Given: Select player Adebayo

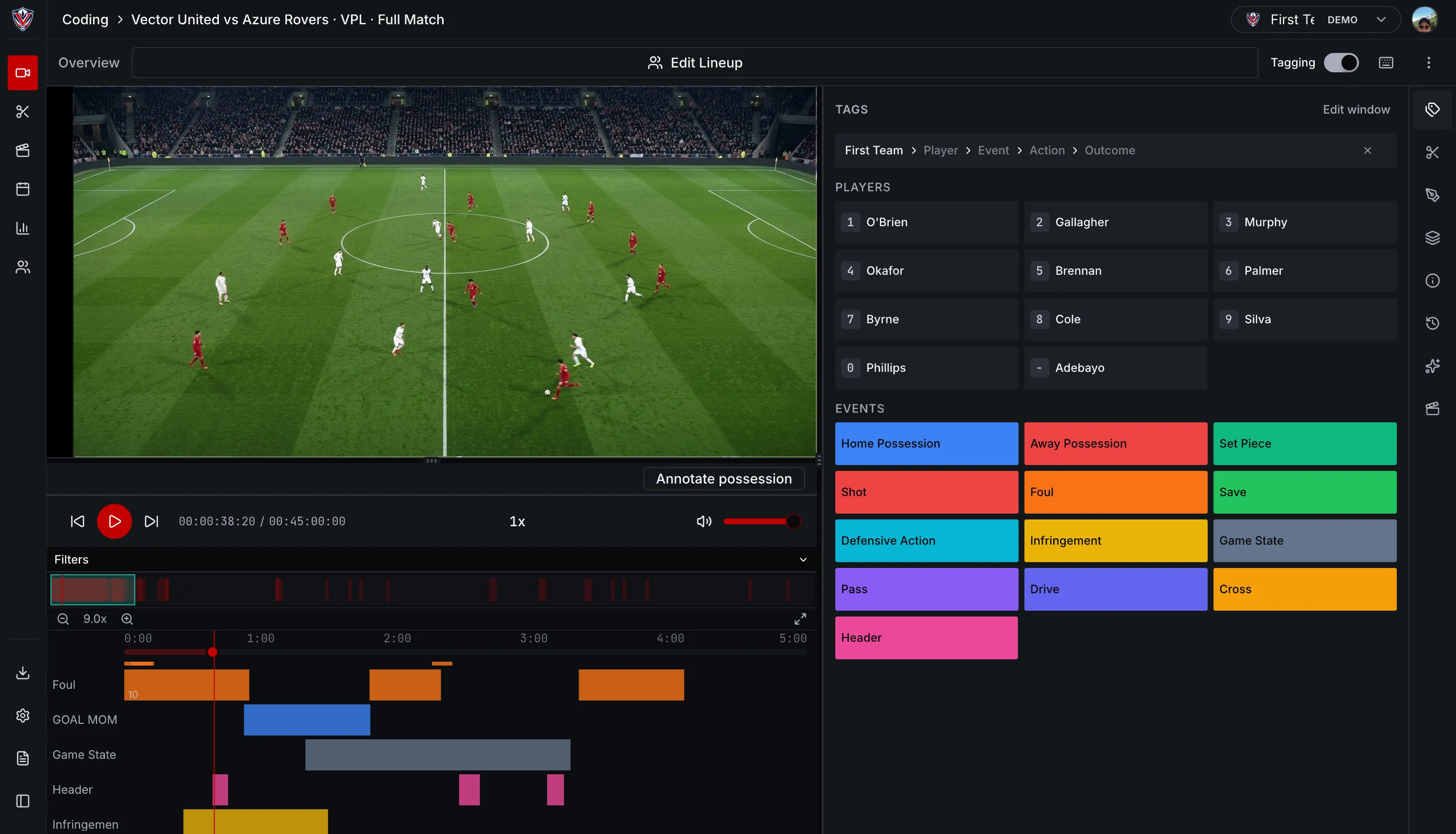Looking at the screenshot, I should click(x=1115, y=368).
